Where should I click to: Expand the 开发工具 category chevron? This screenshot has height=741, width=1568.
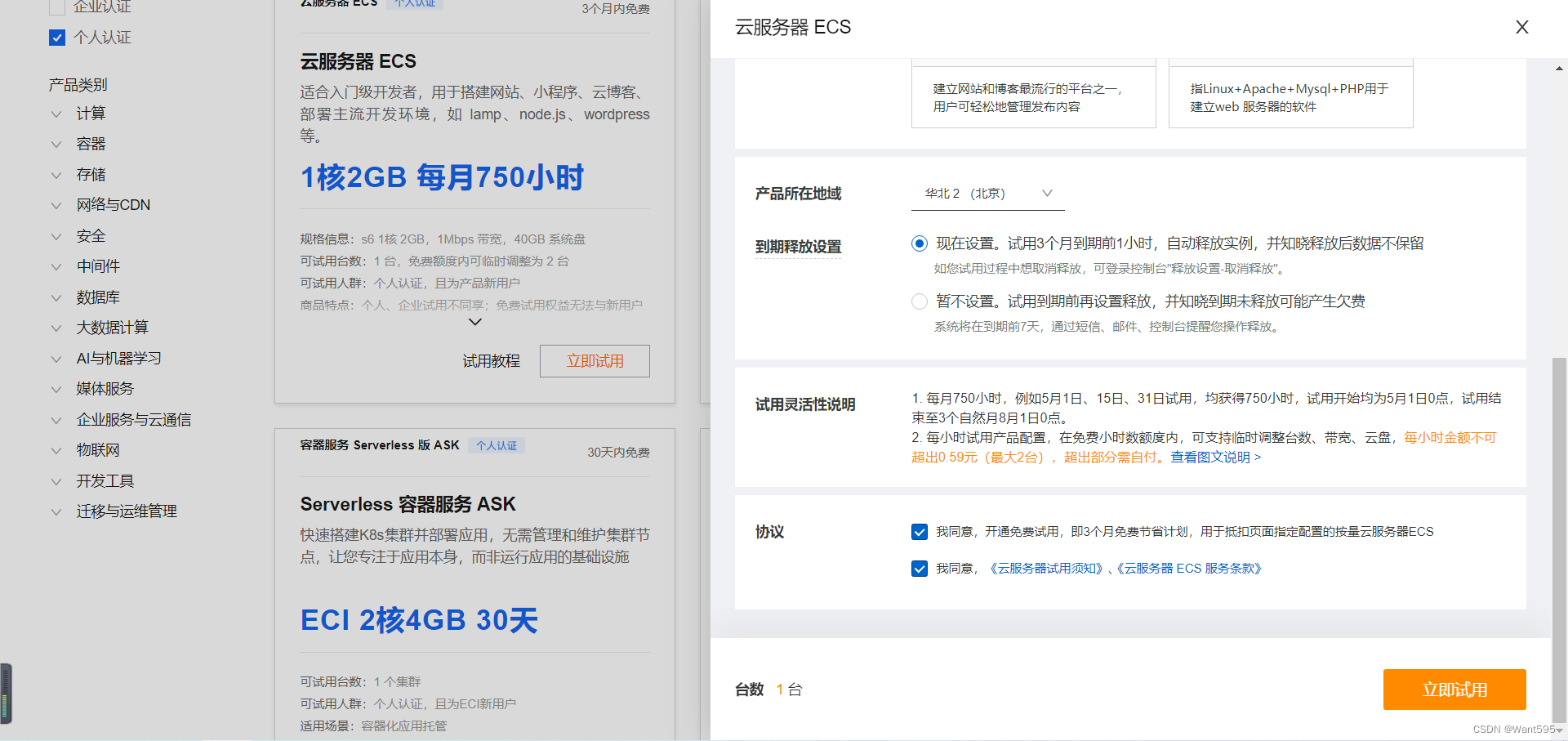tap(56, 481)
